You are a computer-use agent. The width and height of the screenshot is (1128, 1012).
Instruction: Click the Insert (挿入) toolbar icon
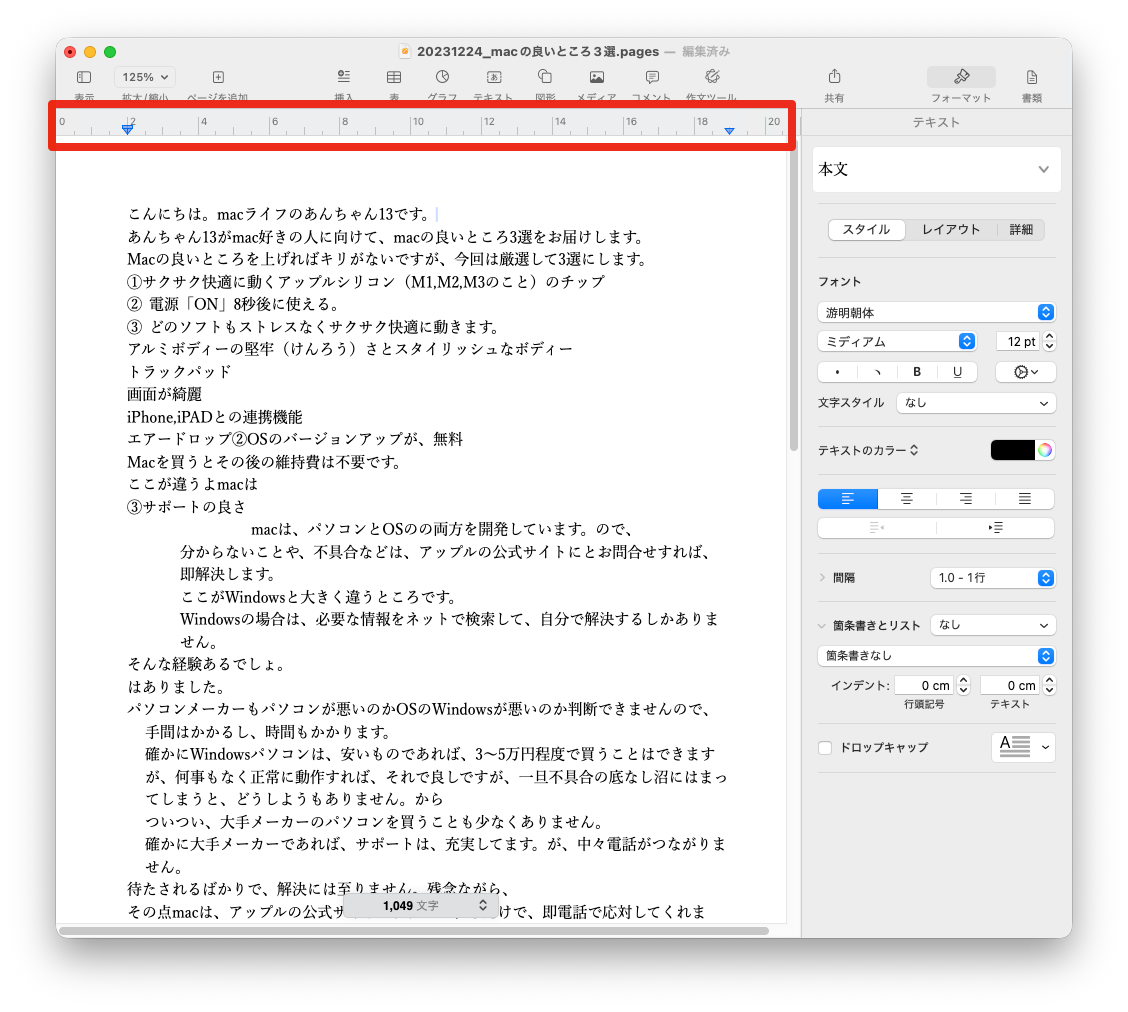(344, 77)
